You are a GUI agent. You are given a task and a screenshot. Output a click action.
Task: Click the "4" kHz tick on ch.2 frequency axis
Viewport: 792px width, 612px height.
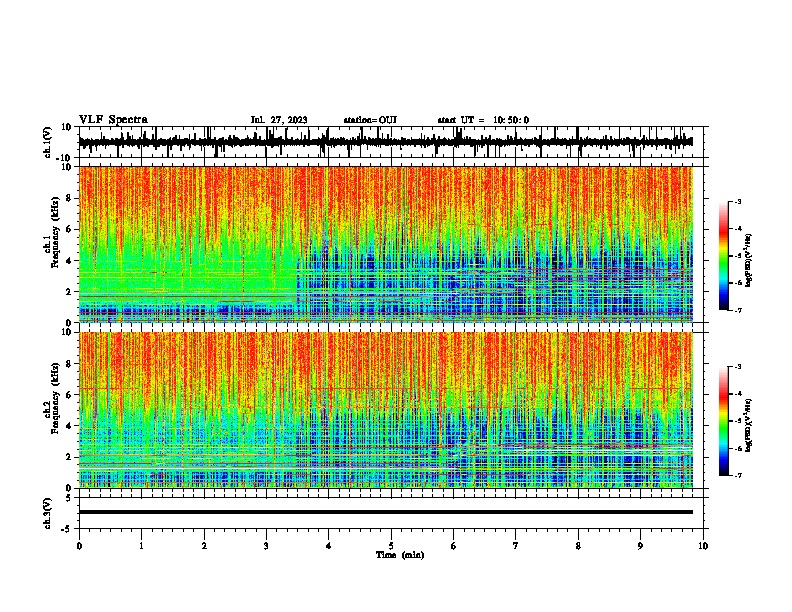point(69,426)
